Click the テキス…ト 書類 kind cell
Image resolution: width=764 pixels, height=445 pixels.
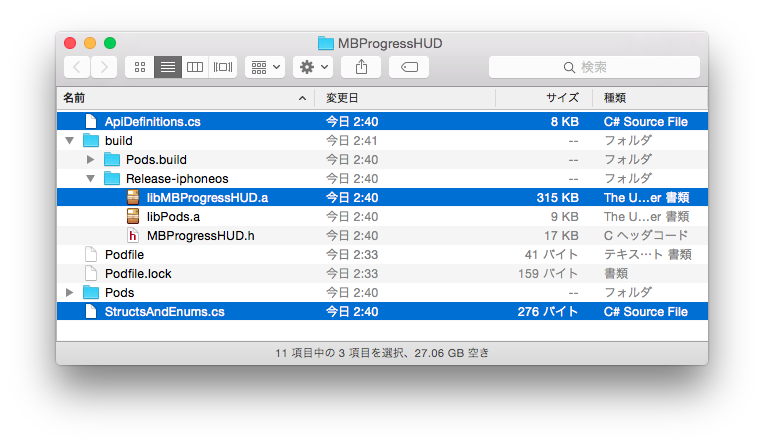tap(648, 255)
